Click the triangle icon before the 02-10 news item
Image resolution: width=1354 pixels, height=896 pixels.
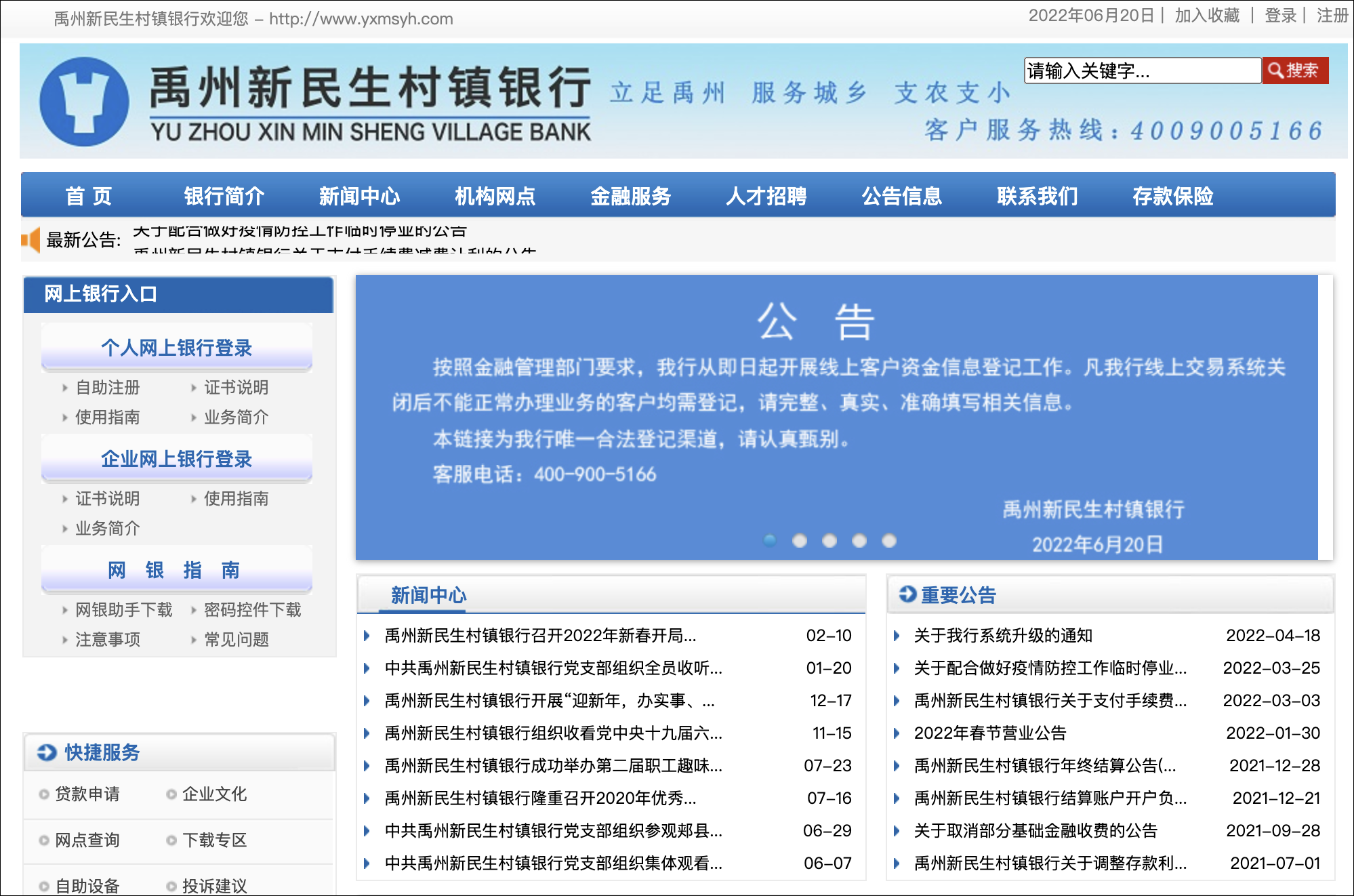pos(367,636)
